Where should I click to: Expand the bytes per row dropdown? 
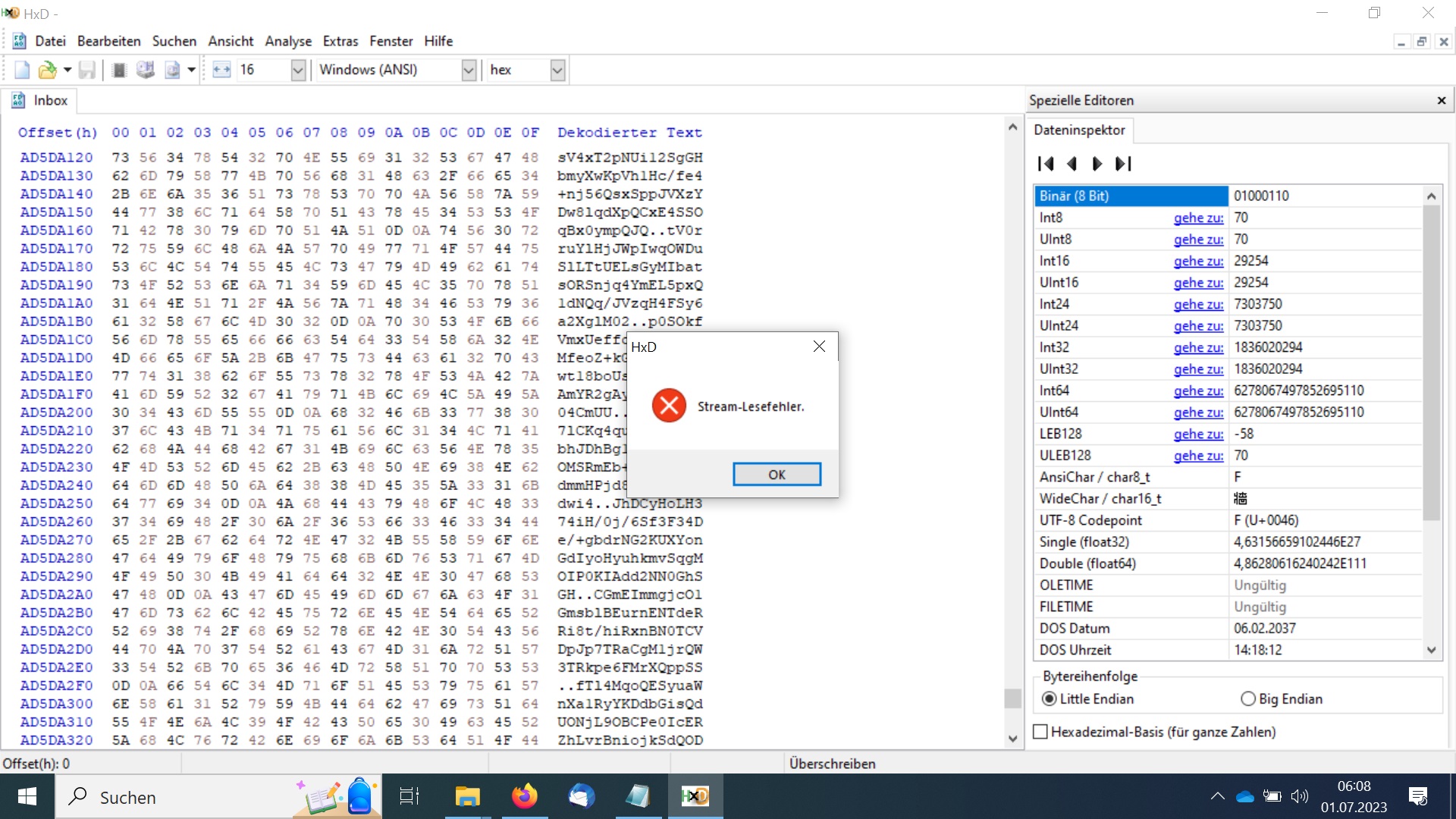click(x=298, y=70)
